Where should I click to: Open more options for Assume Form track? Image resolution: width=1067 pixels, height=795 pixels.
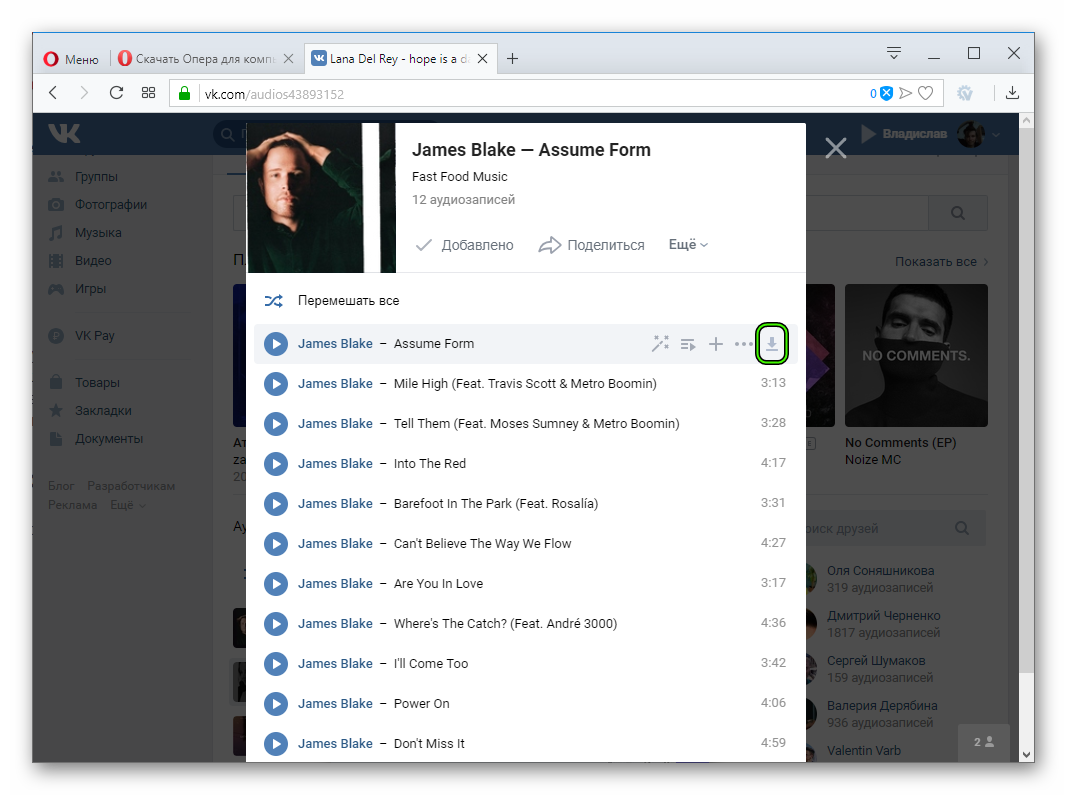pos(742,344)
